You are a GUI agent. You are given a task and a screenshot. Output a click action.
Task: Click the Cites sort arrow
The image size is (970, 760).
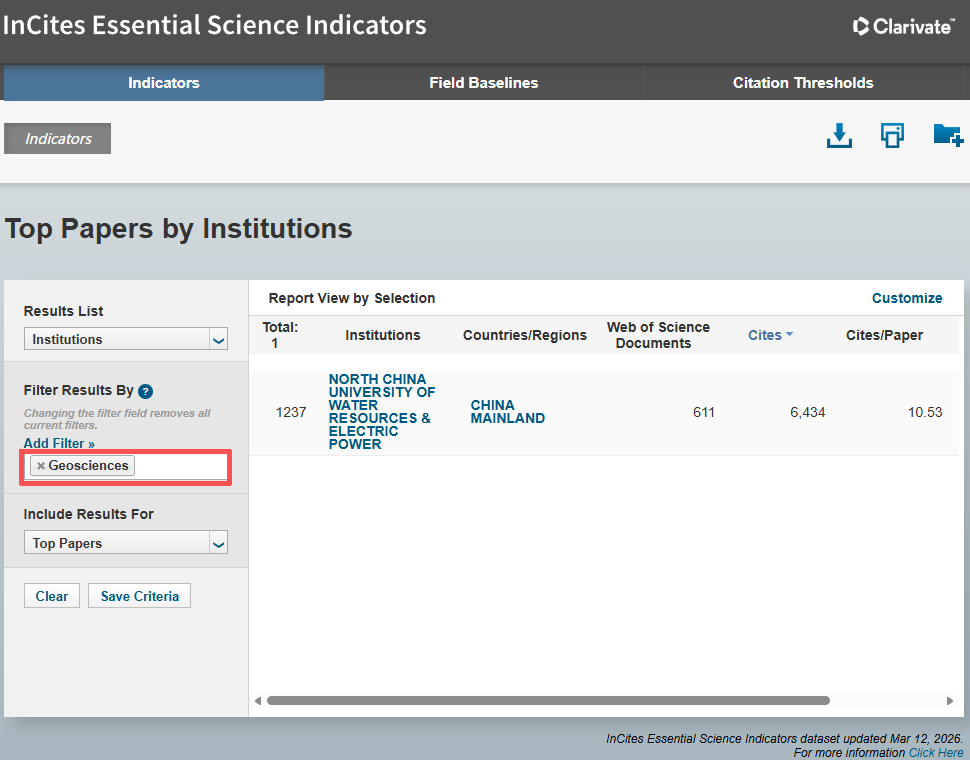click(789, 335)
